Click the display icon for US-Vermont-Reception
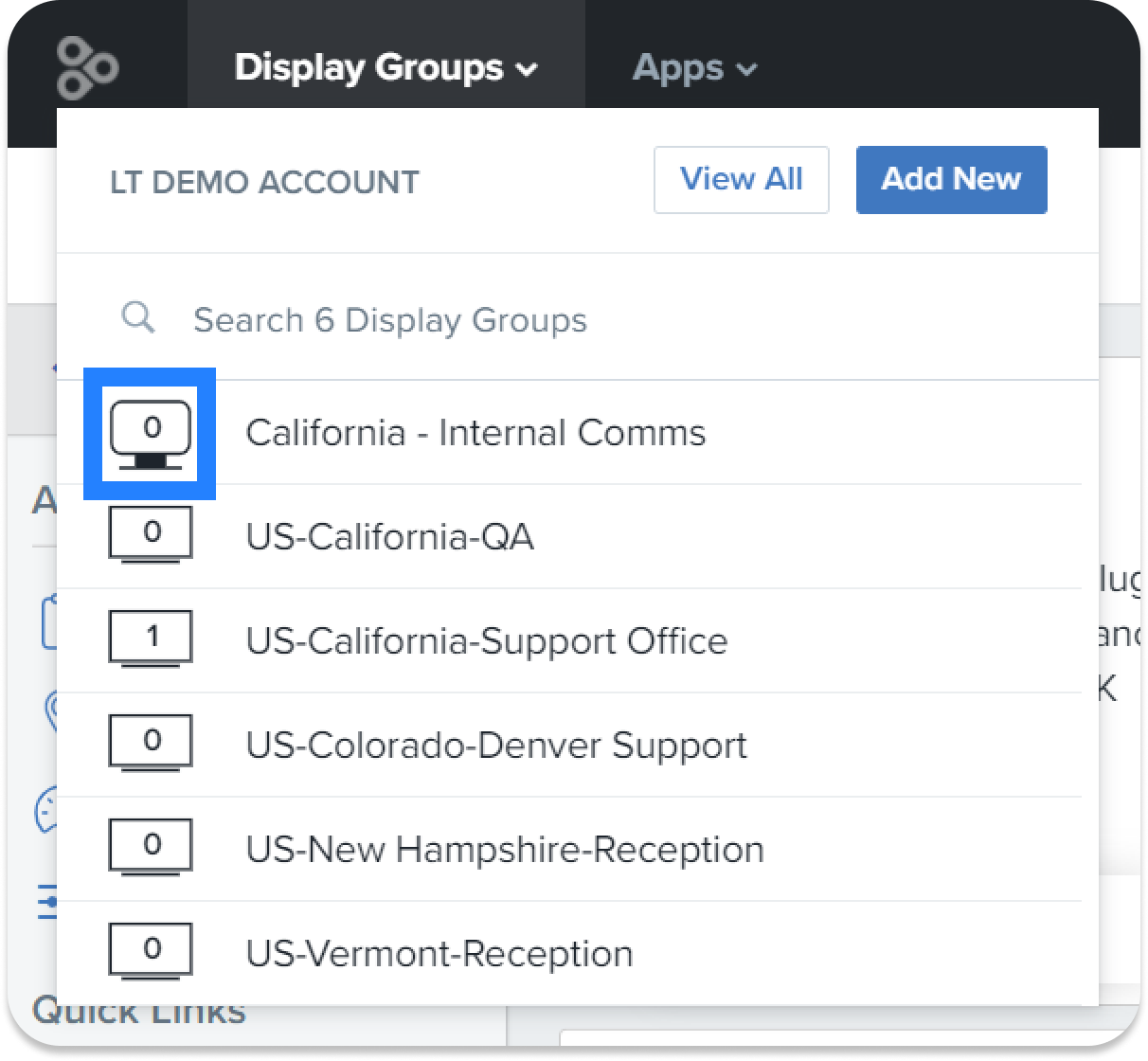1148x1061 pixels. (x=150, y=950)
